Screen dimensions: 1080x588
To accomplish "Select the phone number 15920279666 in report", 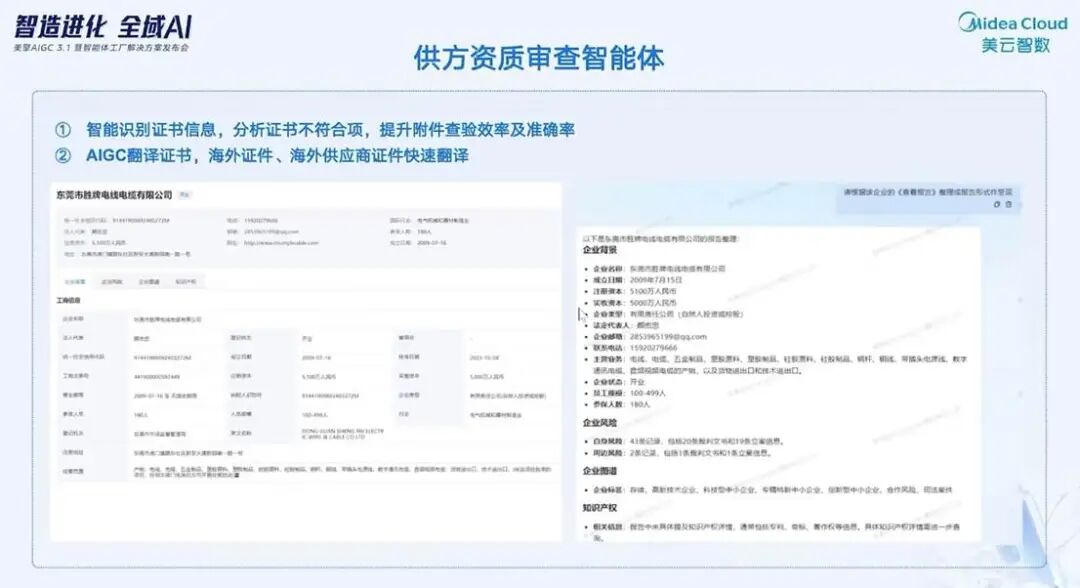I will pos(653,348).
